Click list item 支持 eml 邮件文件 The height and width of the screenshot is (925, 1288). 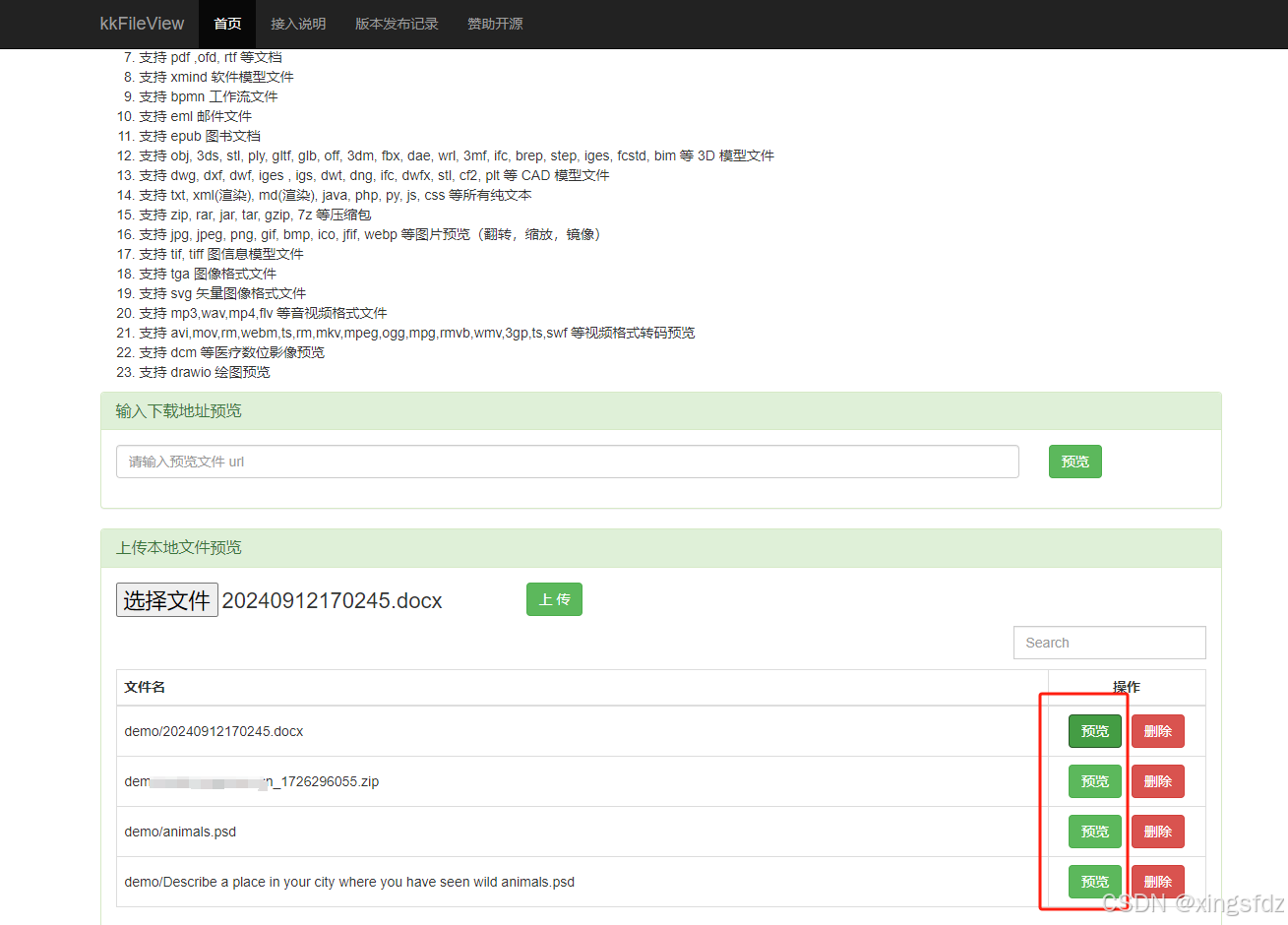point(195,116)
